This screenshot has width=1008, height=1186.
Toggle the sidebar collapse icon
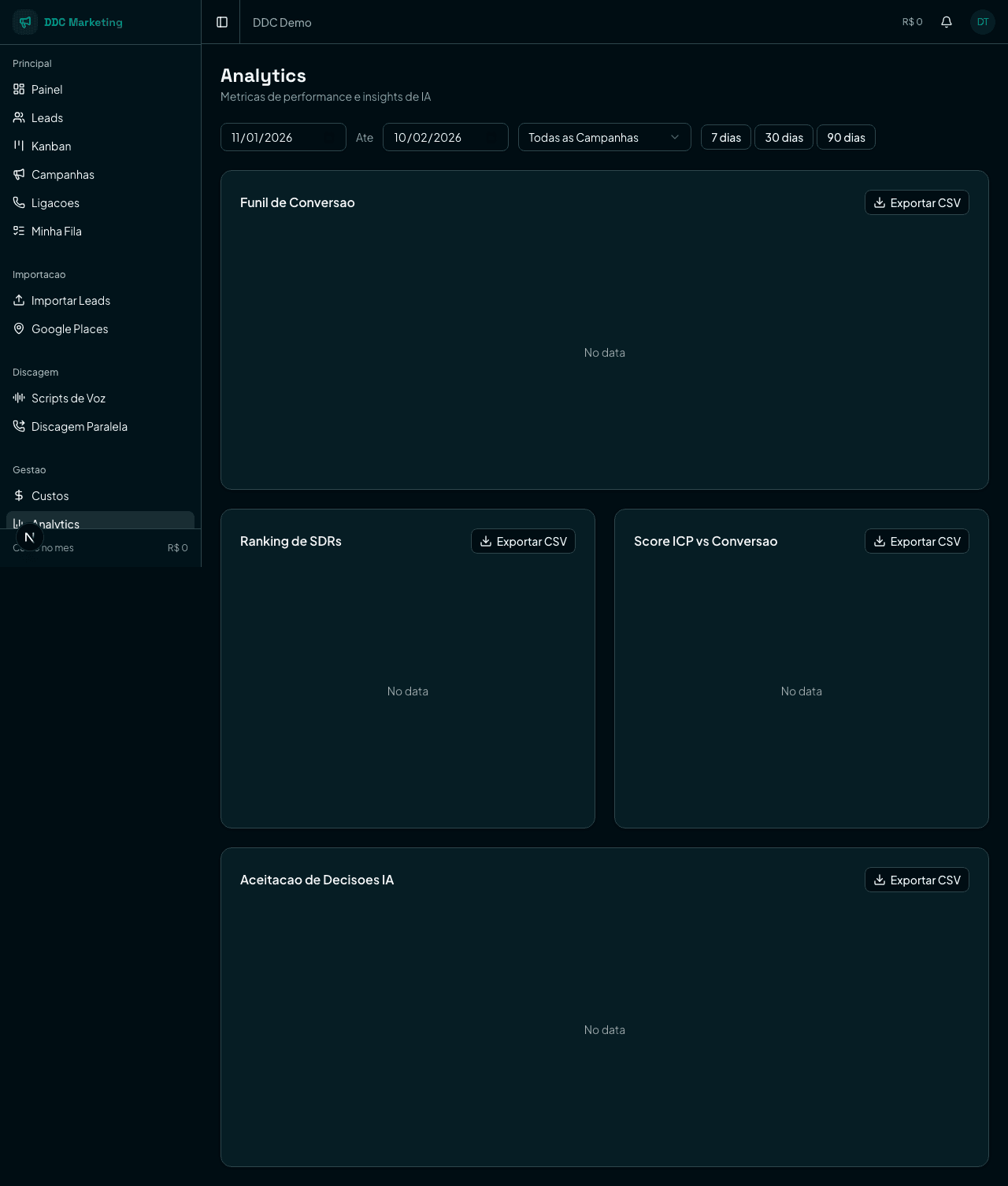pyautogui.click(x=222, y=22)
